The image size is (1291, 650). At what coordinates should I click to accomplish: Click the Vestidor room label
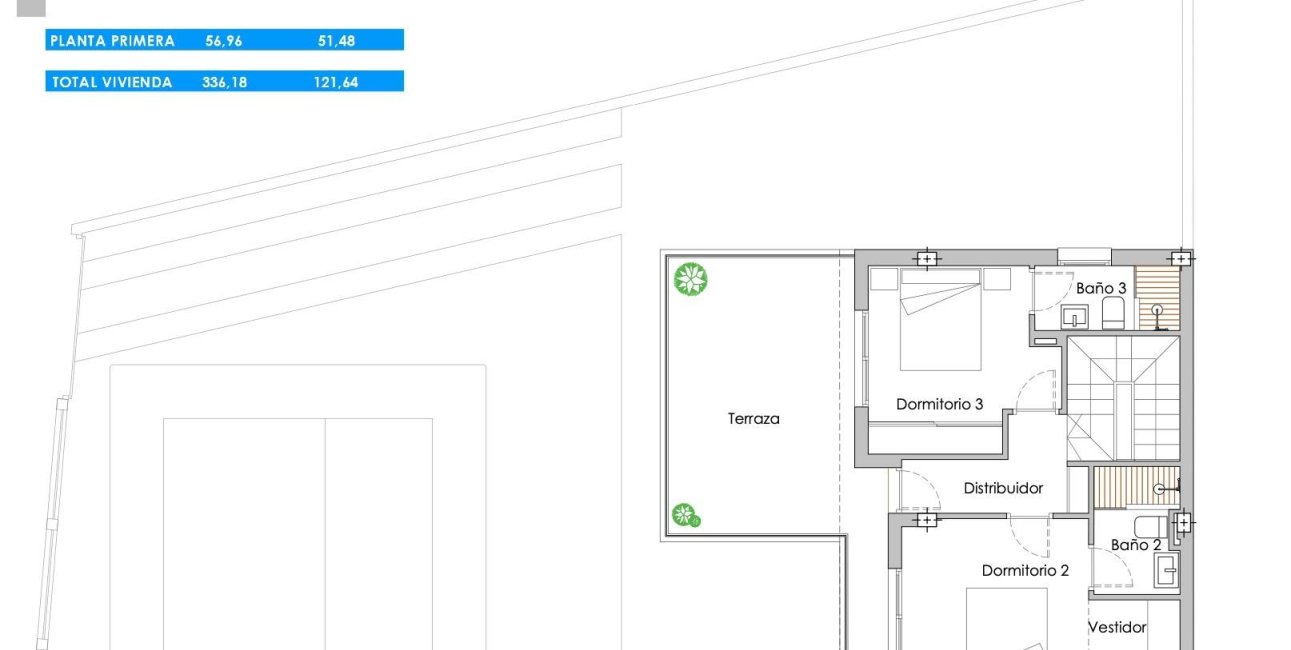click(1117, 627)
